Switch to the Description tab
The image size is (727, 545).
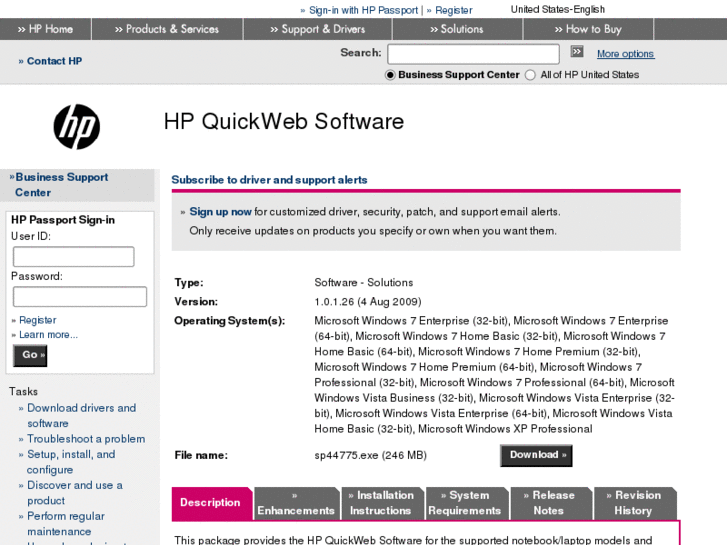212,503
